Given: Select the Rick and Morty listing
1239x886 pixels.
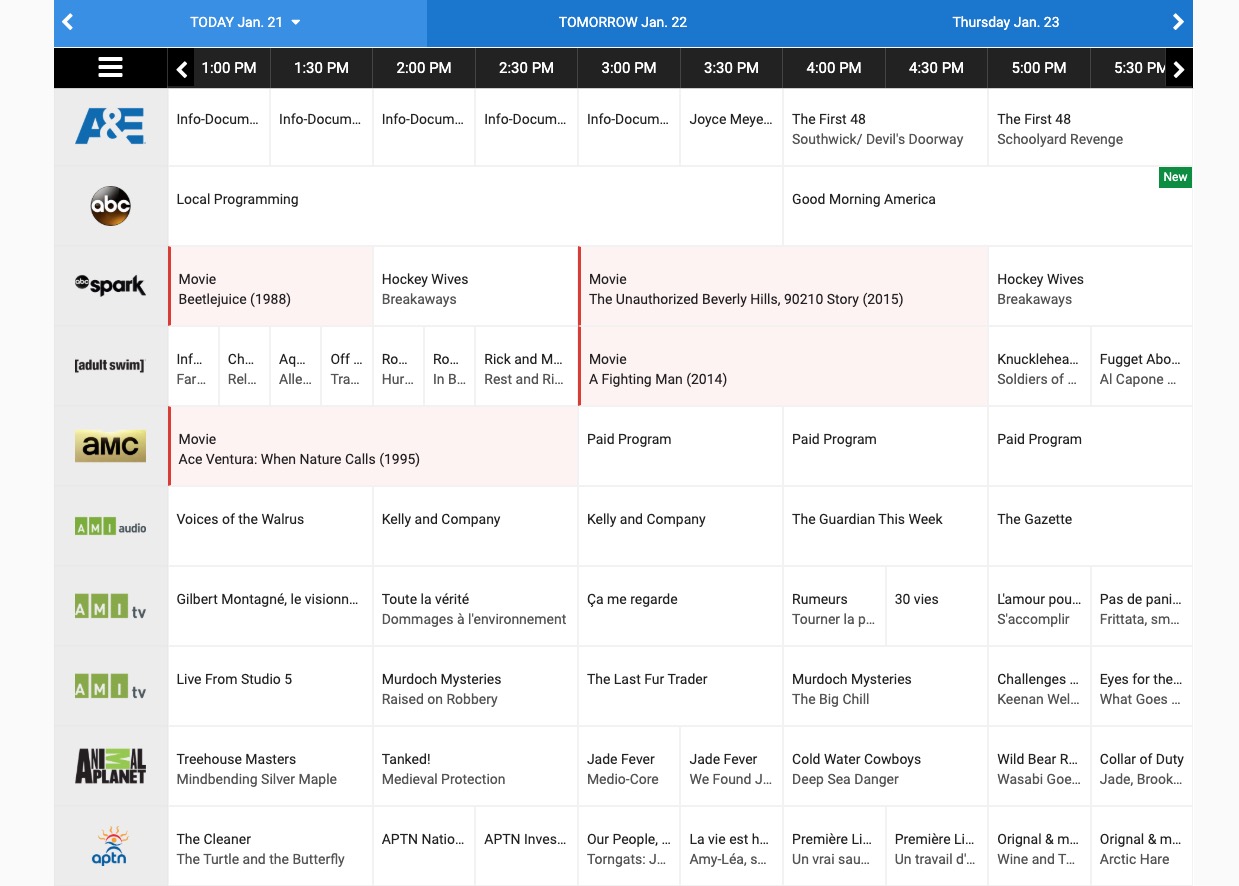Looking at the screenshot, I should coord(526,366).
